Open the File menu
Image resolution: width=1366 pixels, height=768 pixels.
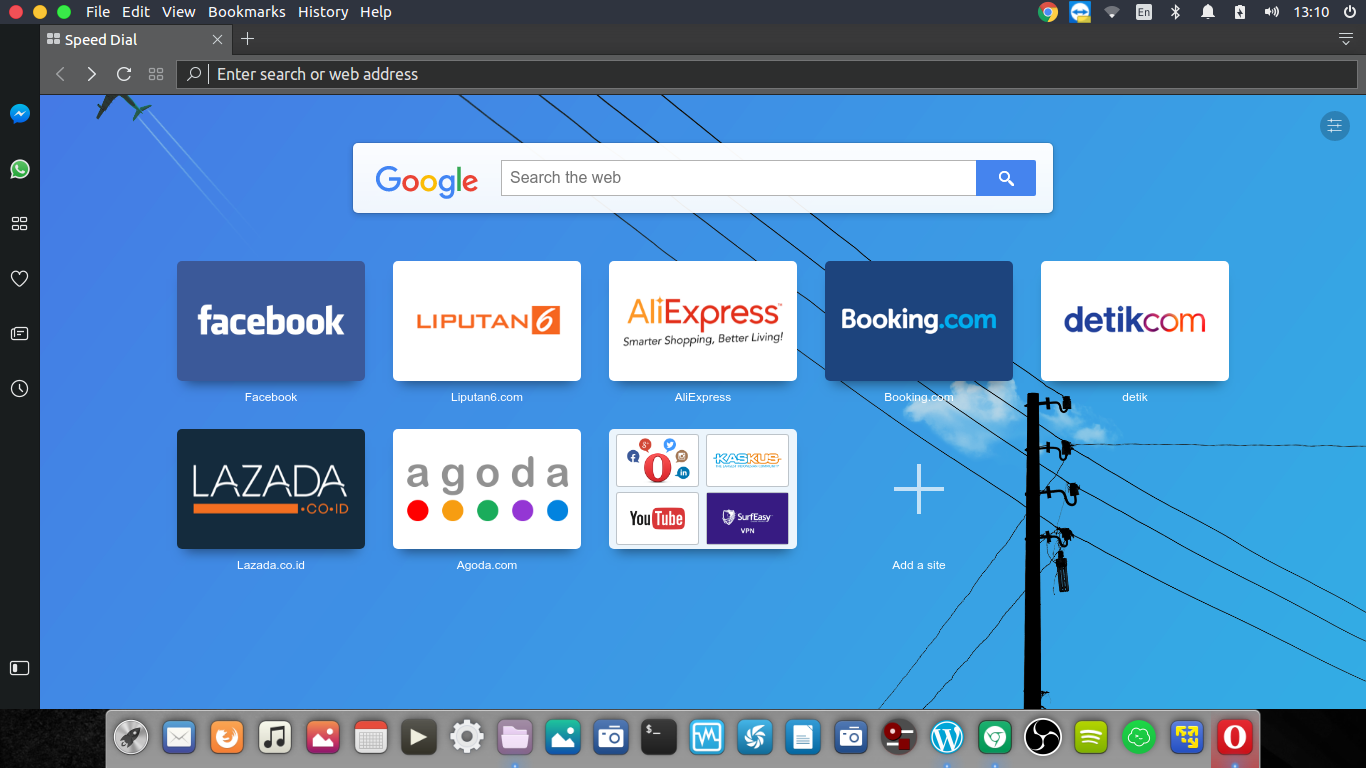click(x=98, y=12)
